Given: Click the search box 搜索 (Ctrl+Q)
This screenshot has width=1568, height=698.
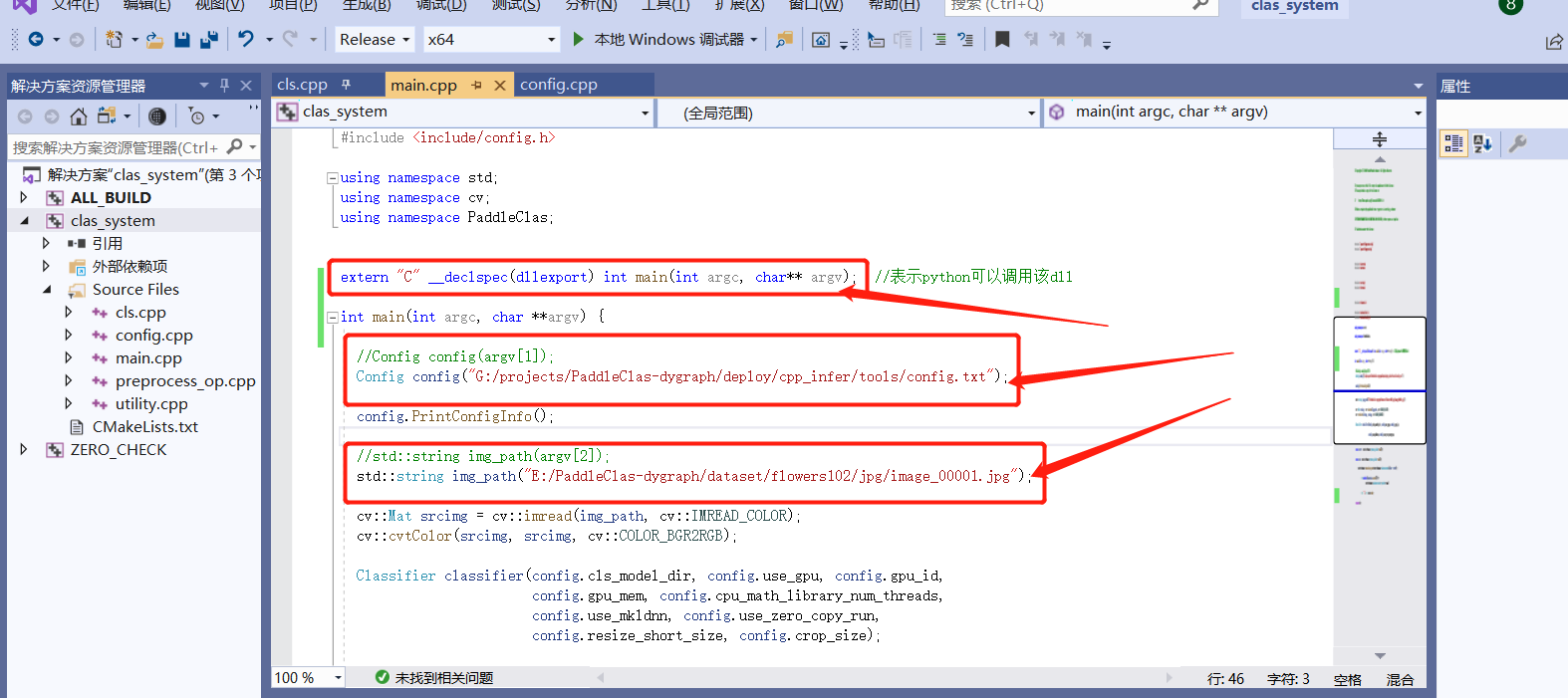Looking at the screenshot, I should pos(1081,6).
